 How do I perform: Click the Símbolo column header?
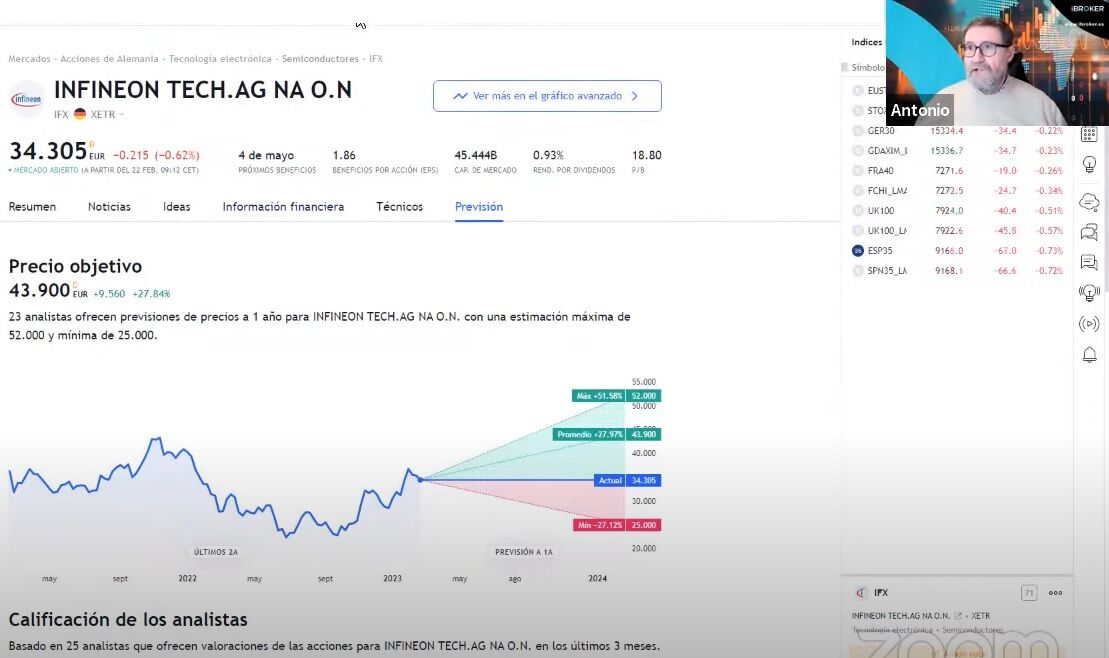point(866,68)
